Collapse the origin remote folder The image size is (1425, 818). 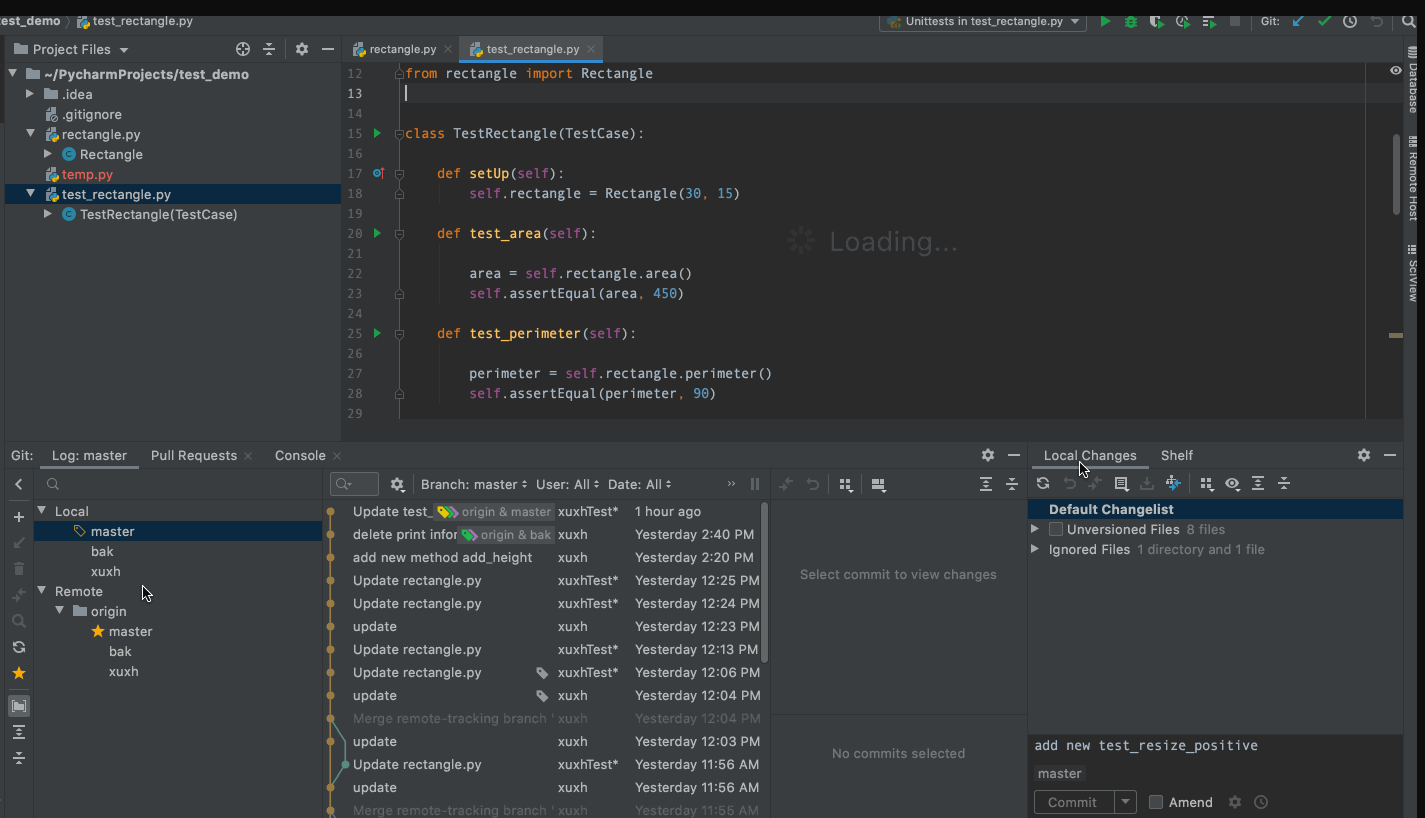pyautogui.click(x=60, y=611)
